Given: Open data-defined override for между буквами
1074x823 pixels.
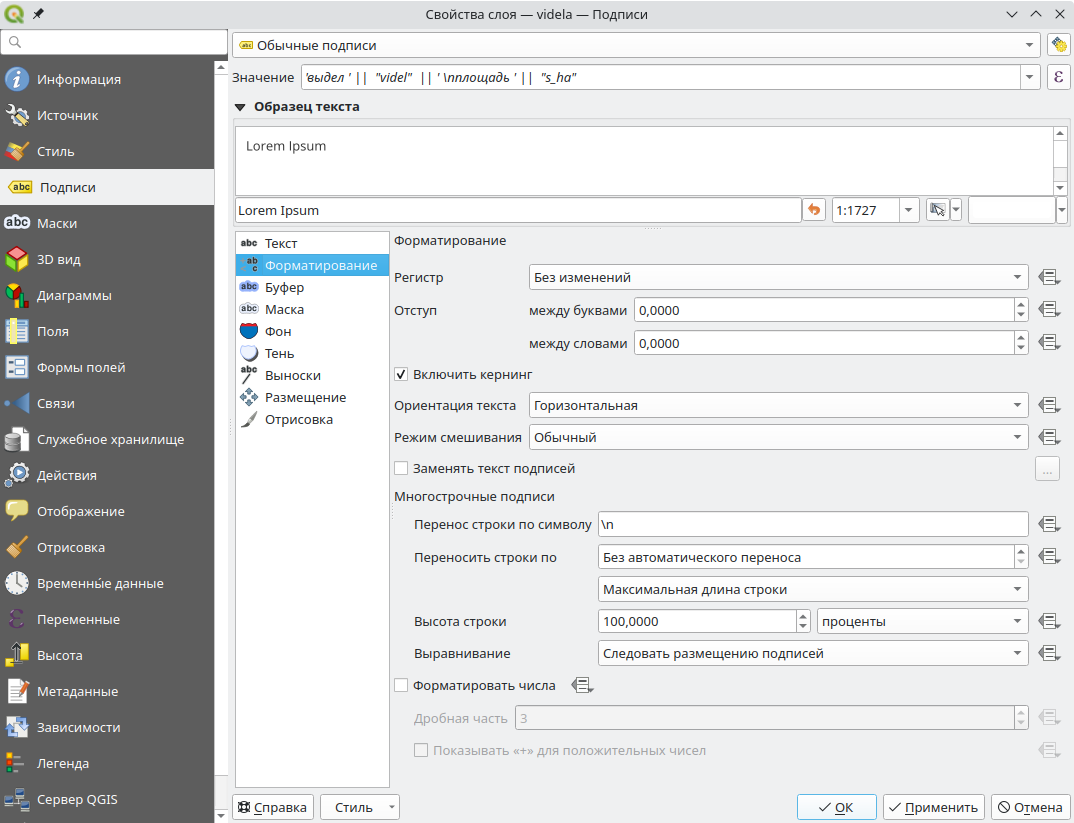Looking at the screenshot, I should (1049, 309).
